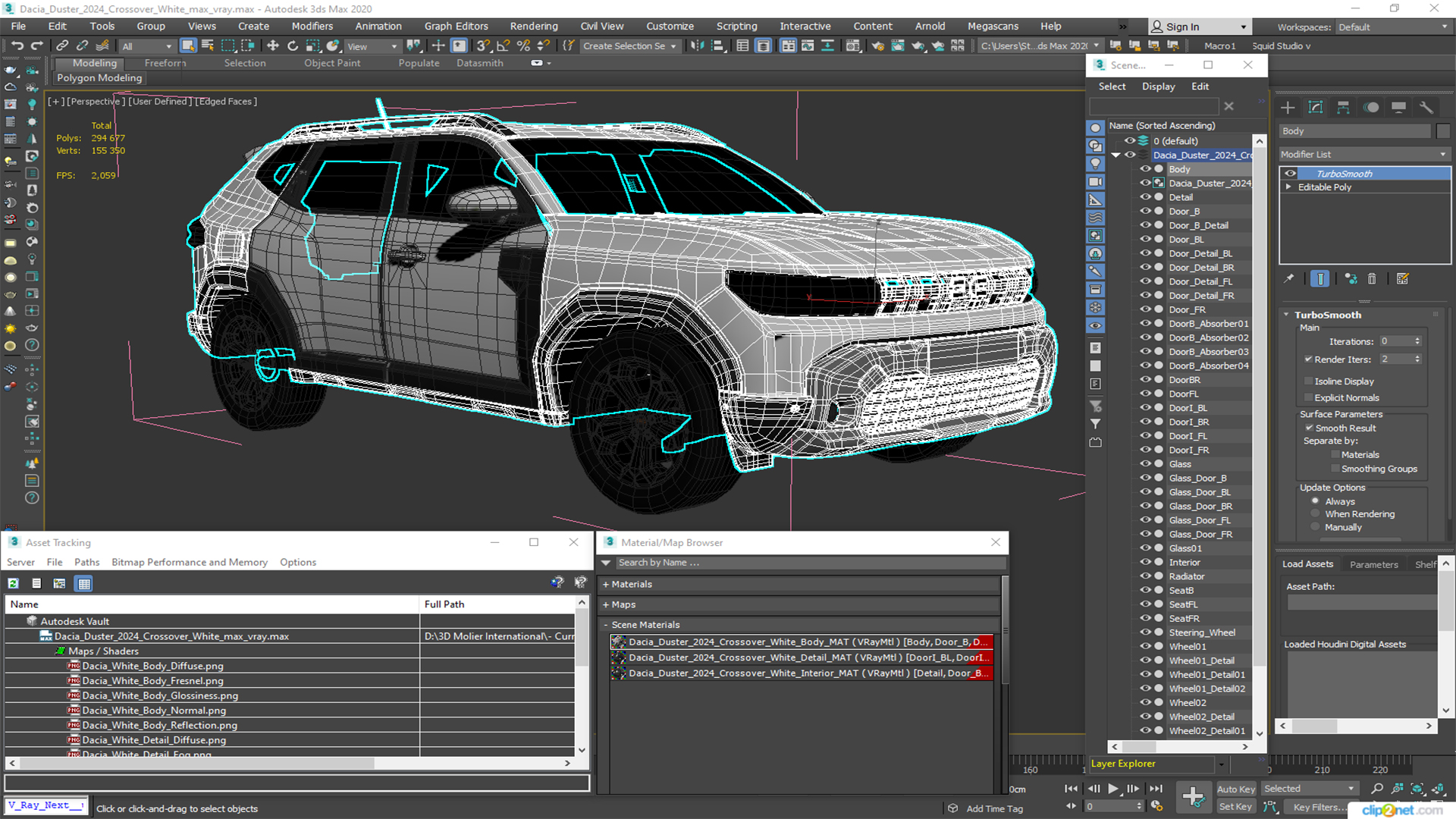
Task: Click Configure Modifier Sets icon
Action: [x=1402, y=279]
